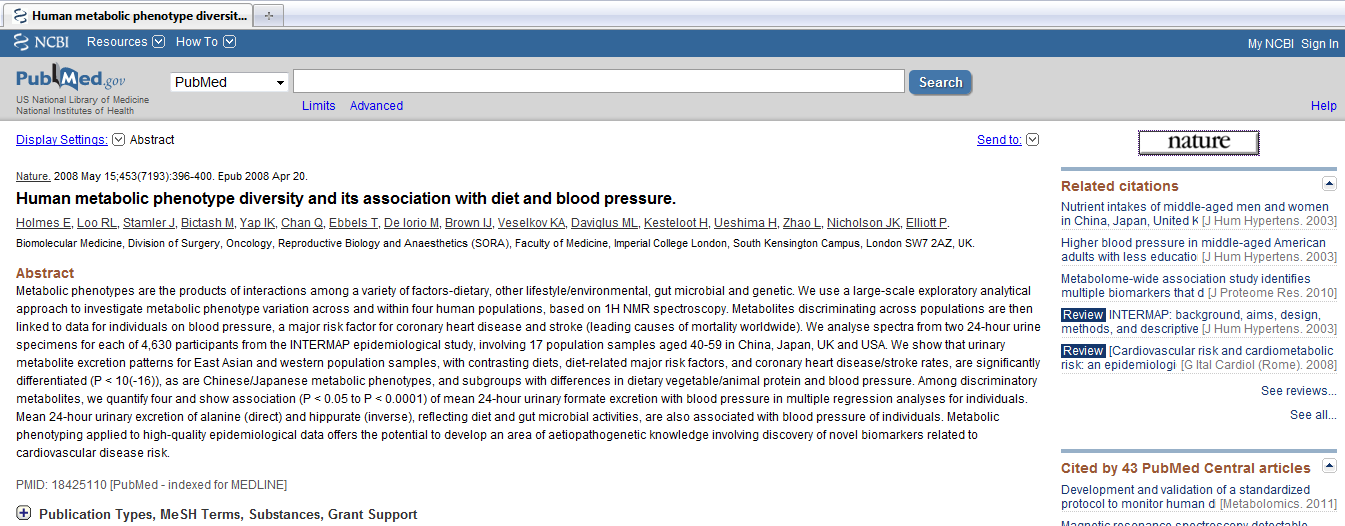This screenshot has width=1345, height=526.
Task: Collapse the Related citations panel arrow
Action: click(x=1329, y=184)
